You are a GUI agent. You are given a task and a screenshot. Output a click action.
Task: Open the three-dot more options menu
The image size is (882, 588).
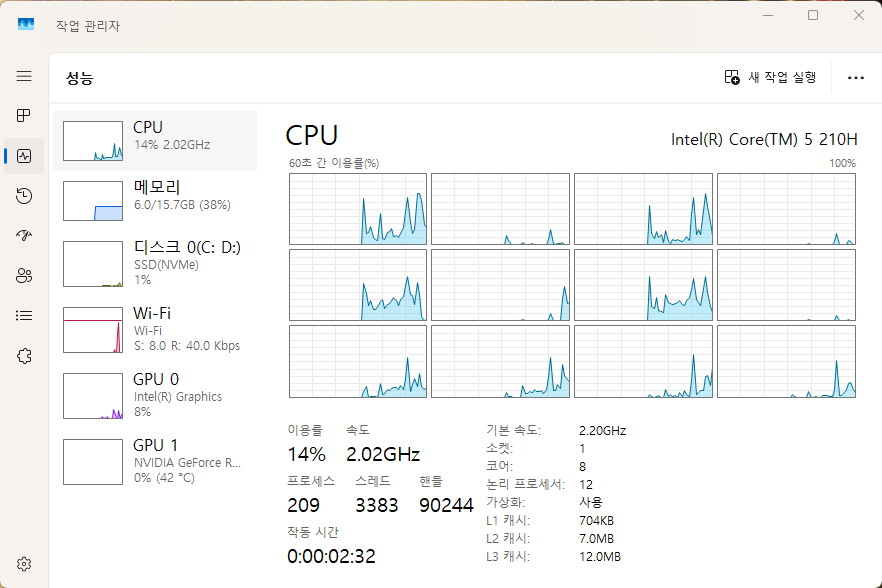(855, 77)
